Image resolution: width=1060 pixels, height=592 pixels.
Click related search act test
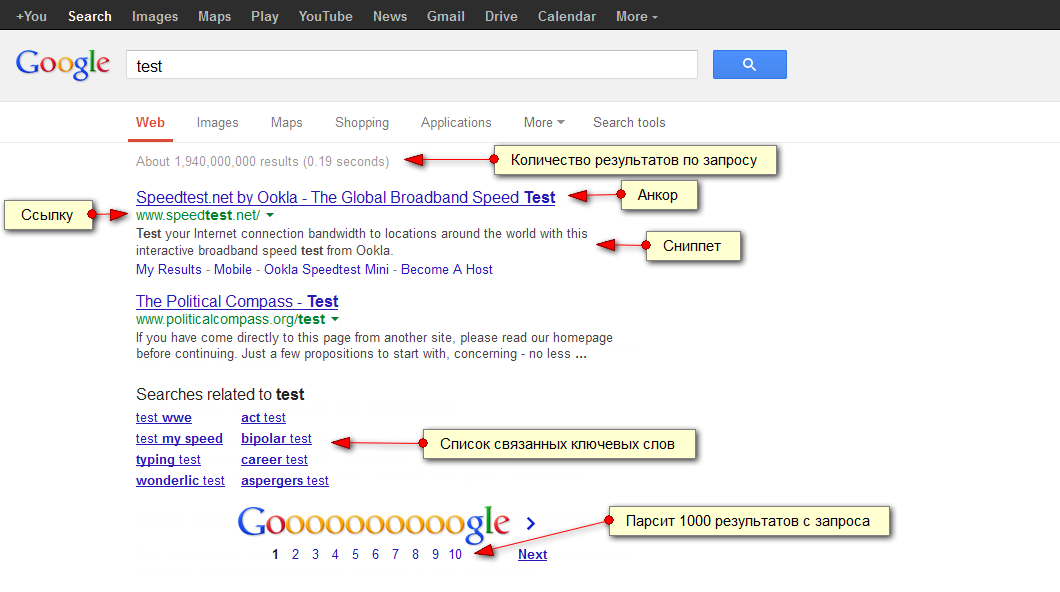263,418
